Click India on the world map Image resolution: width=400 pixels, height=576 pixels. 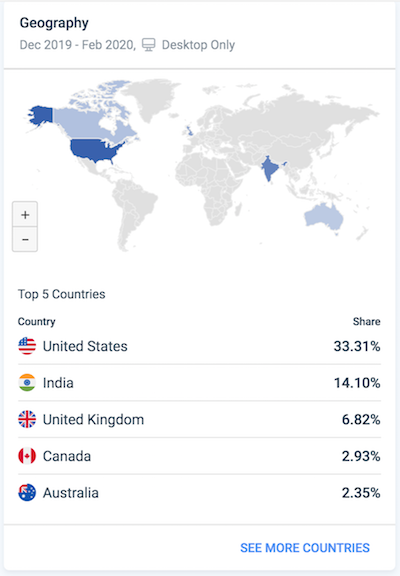[x=270, y=168]
